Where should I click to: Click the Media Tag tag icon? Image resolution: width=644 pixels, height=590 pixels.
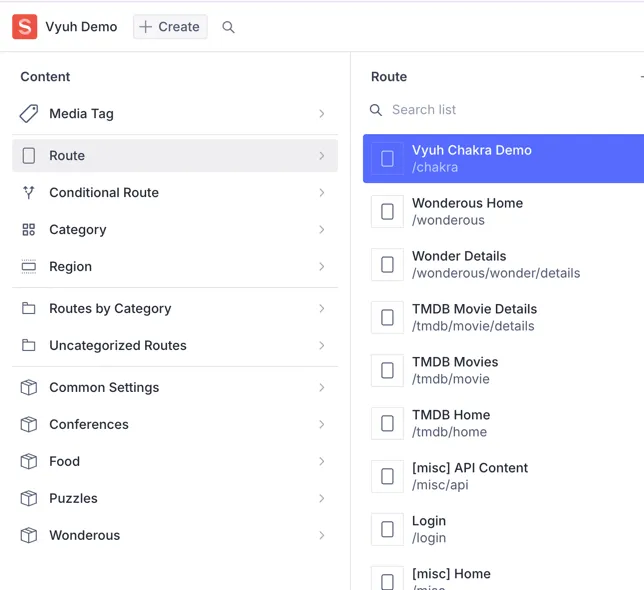point(29,114)
